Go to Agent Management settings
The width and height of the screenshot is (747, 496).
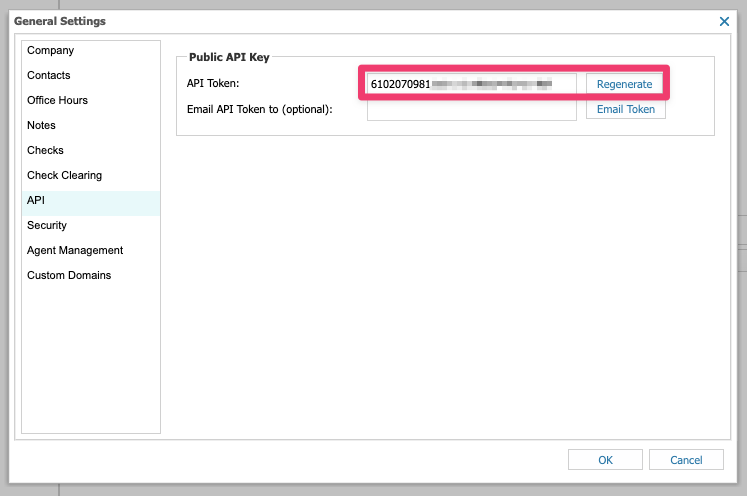click(91, 251)
